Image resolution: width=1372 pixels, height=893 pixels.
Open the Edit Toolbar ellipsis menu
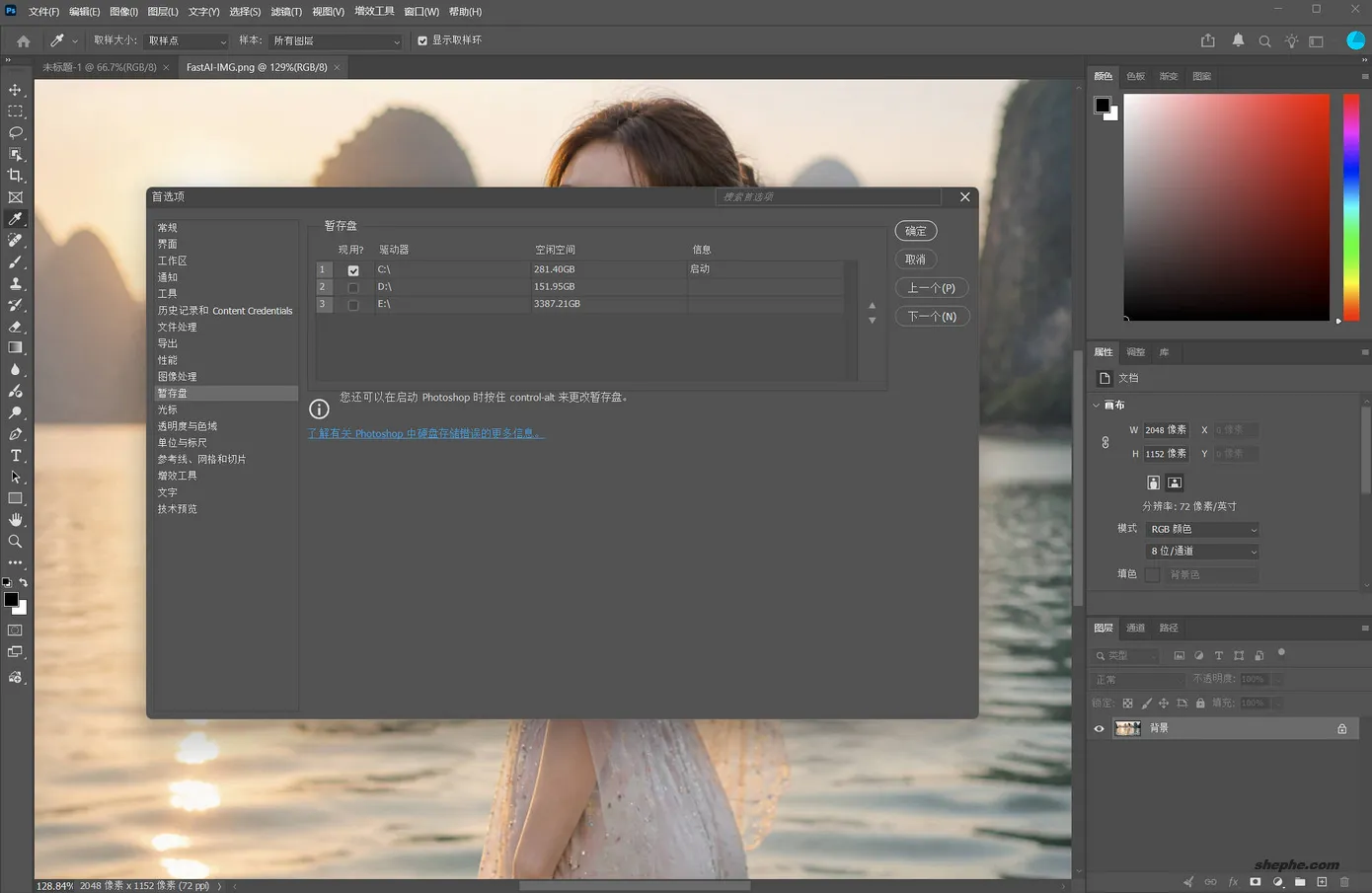click(x=15, y=562)
